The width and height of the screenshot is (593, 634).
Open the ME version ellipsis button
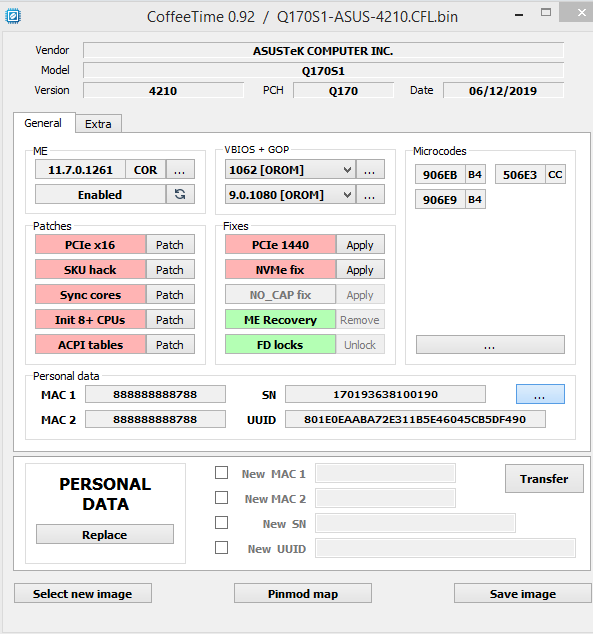point(180,169)
